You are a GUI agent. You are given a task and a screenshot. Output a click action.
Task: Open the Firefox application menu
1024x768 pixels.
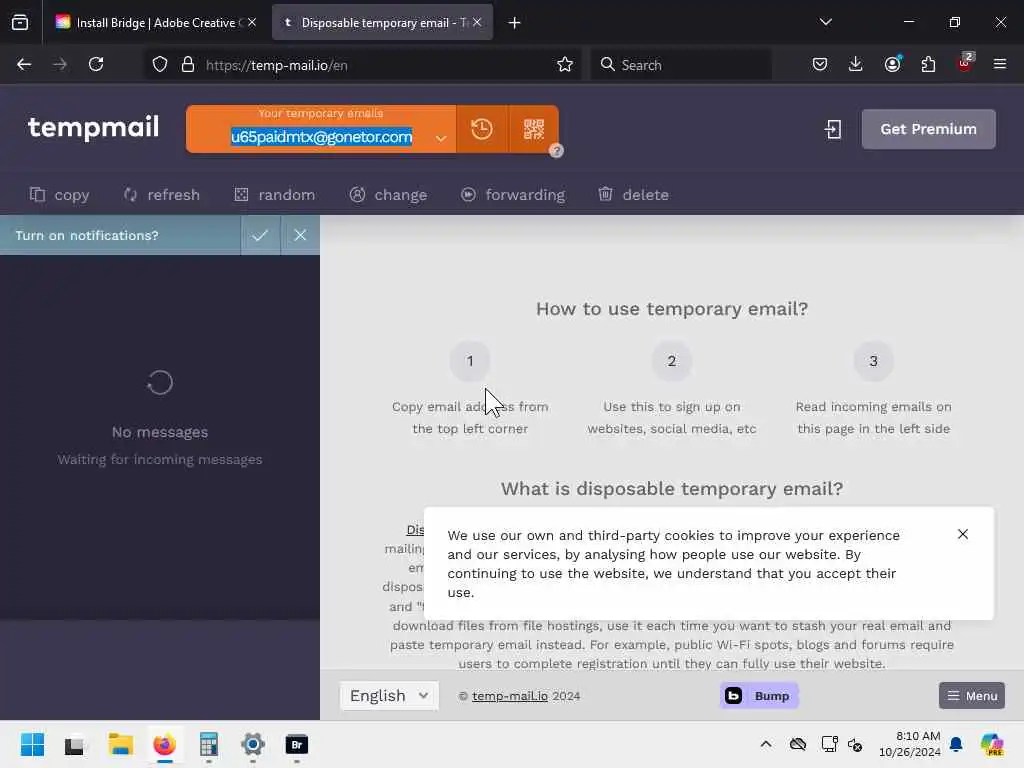(x=1000, y=65)
